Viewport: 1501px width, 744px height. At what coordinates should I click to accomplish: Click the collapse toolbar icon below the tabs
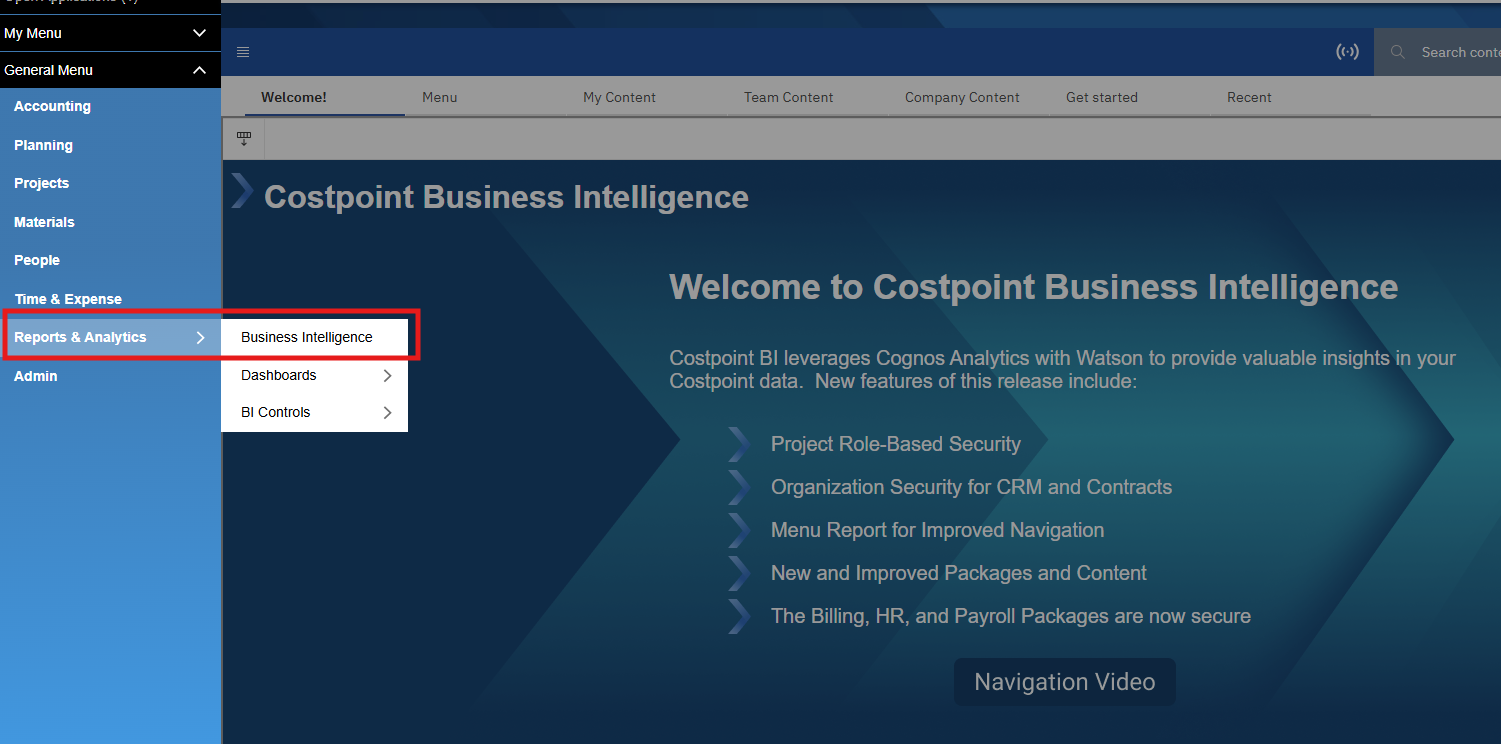pyautogui.click(x=243, y=138)
